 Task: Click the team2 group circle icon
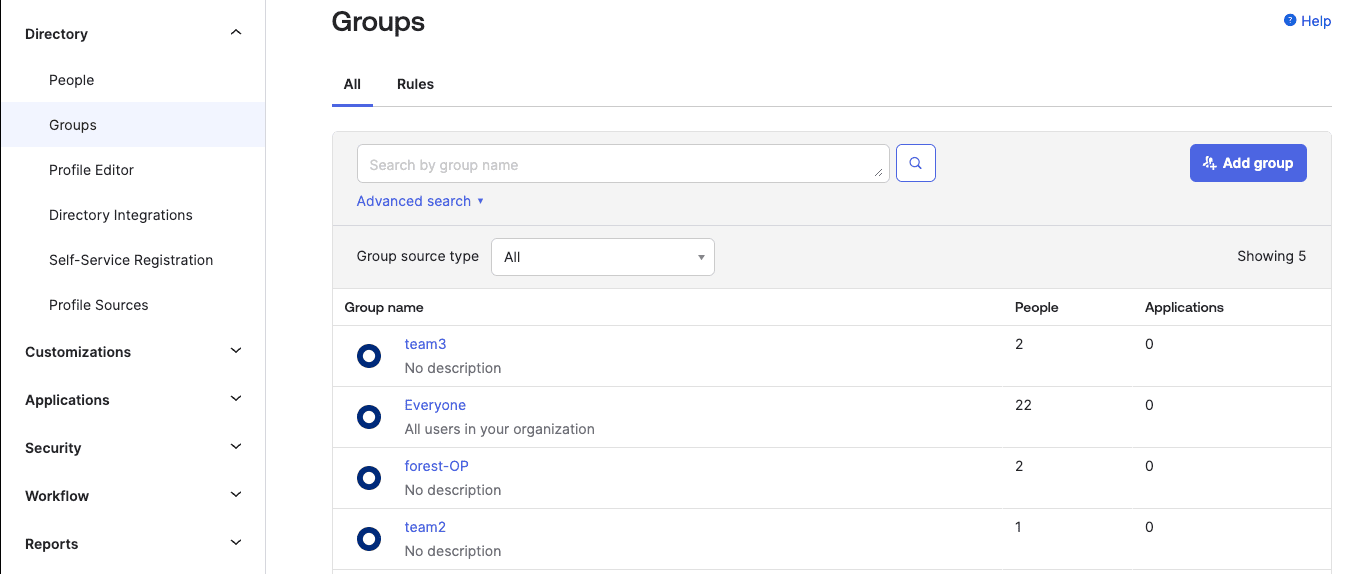(369, 539)
